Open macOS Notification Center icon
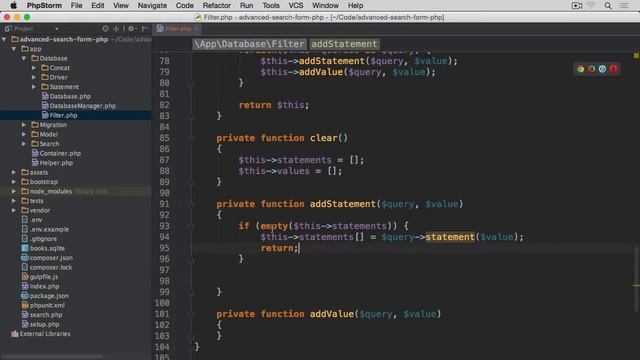Image resolution: width=640 pixels, height=360 pixels. pos(624,6)
